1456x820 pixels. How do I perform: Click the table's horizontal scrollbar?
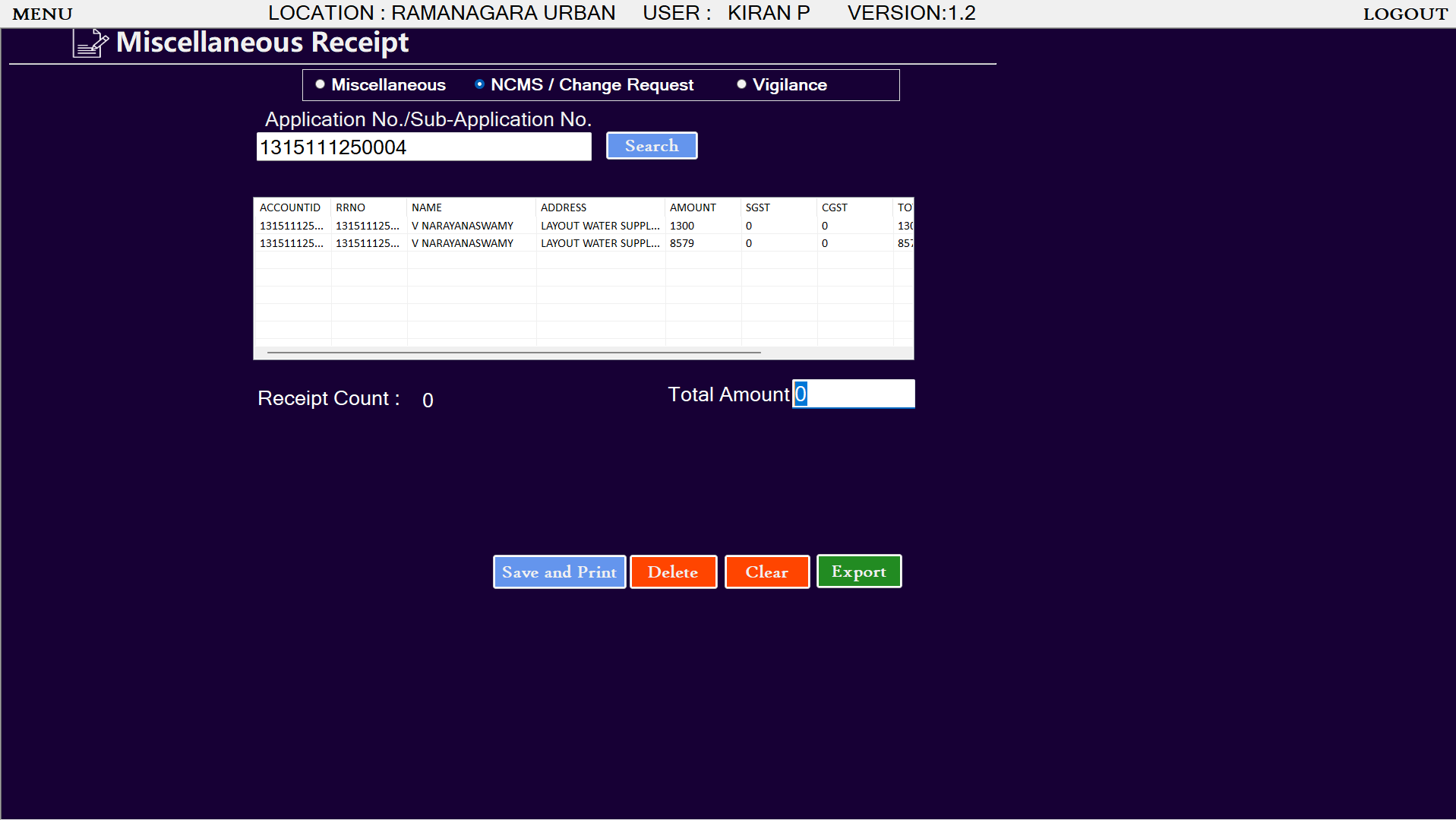pyautogui.click(x=514, y=353)
